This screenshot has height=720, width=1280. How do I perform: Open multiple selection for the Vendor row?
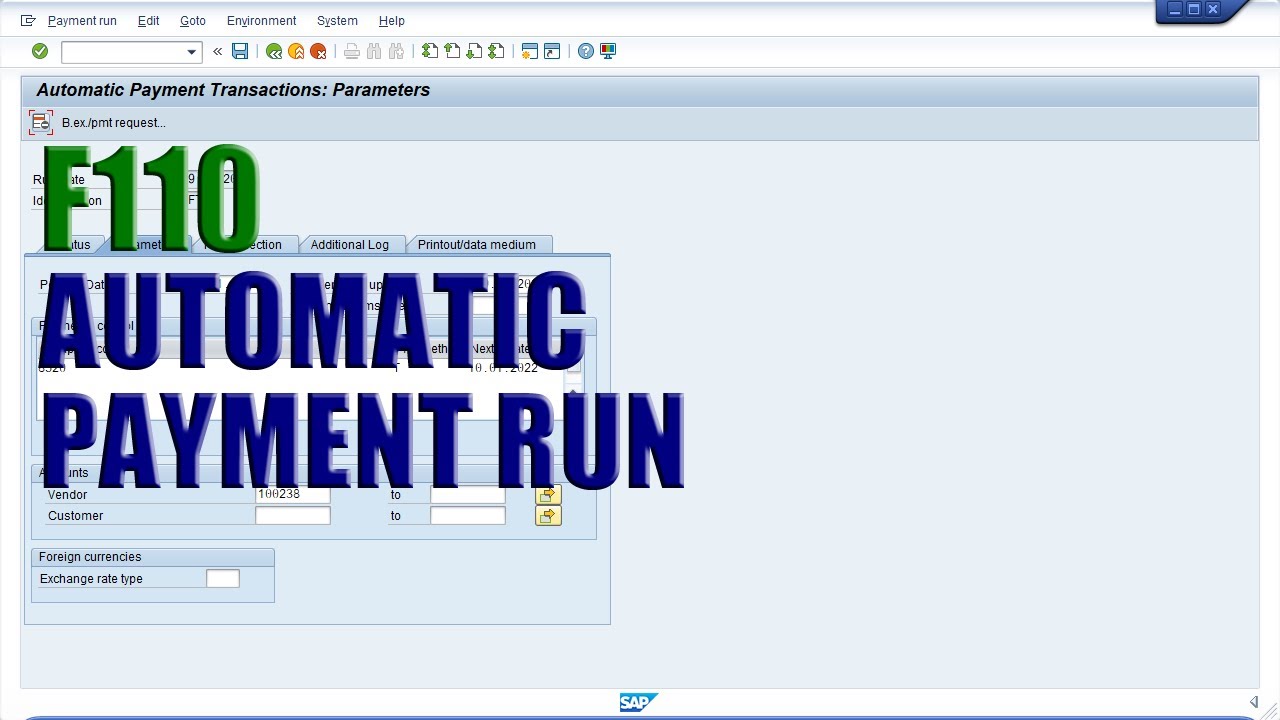pos(548,495)
